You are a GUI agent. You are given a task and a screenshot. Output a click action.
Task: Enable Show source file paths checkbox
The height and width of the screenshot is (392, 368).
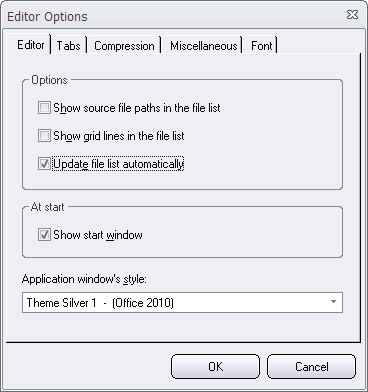tap(44, 108)
